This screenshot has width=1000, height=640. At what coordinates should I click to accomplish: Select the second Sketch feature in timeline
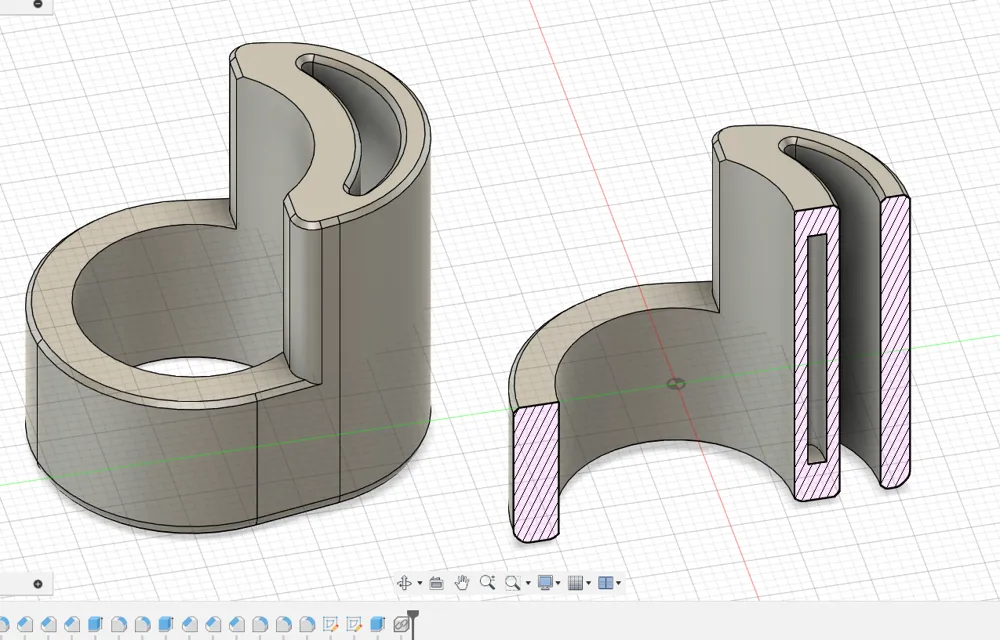pos(354,623)
